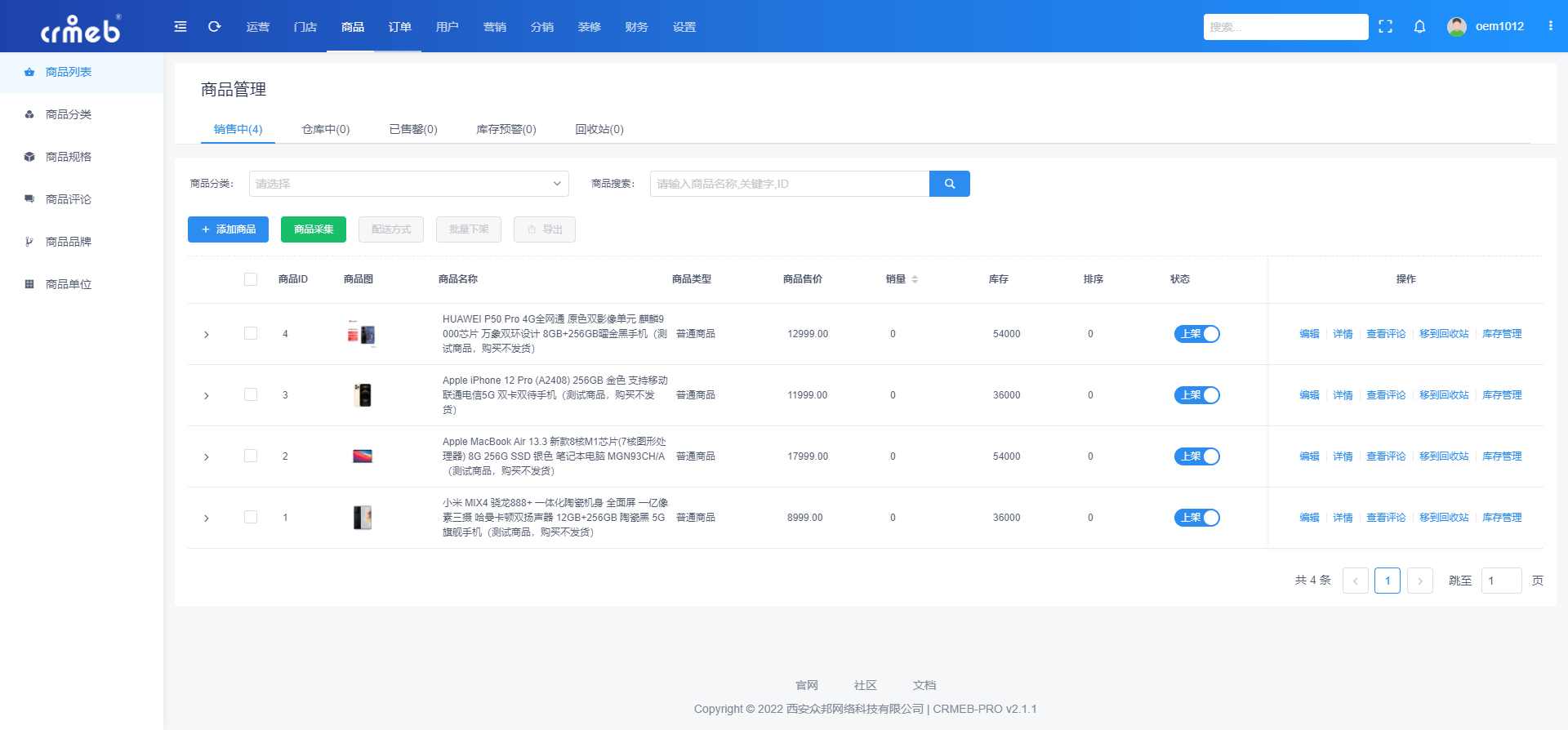Click the 批量下架 button
Image resolution: width=1568 pixels, height=730 pixels.
469,229
